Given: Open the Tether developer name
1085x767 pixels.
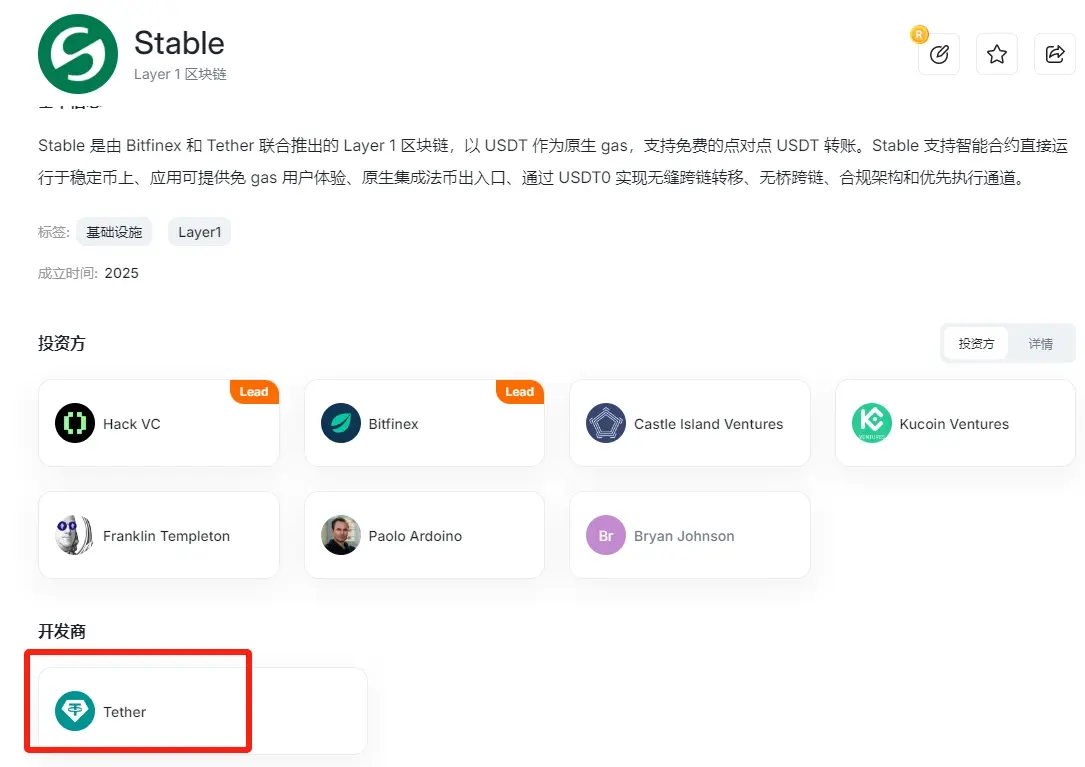Looking at the screenshot, I should coord(125,712).
